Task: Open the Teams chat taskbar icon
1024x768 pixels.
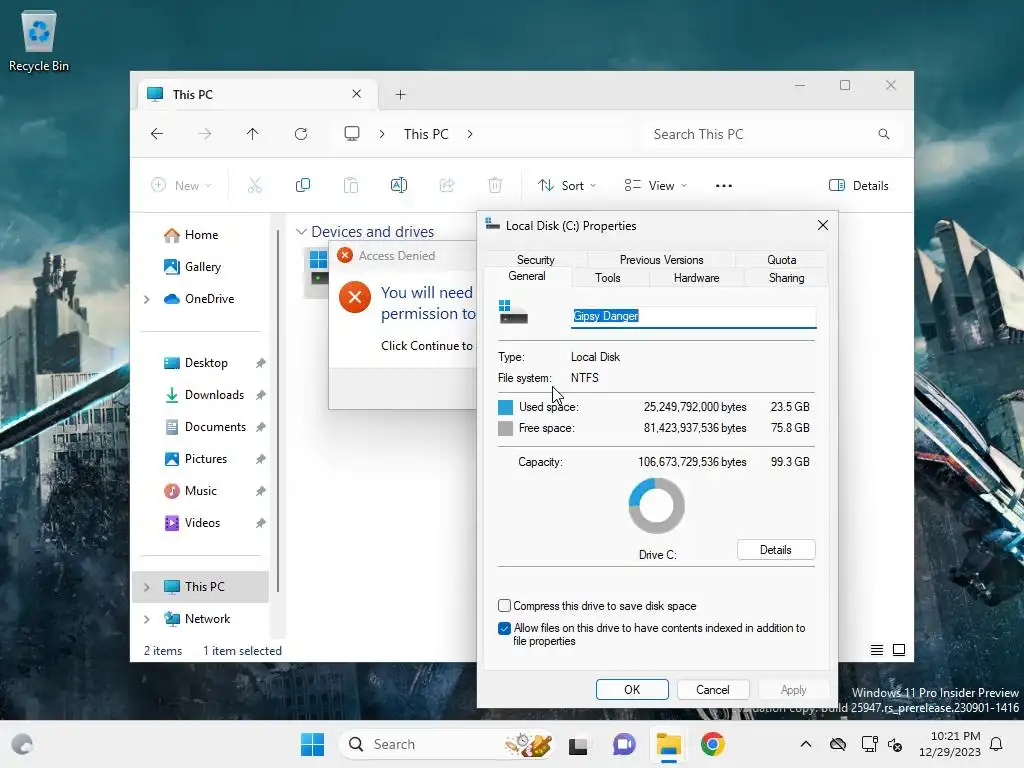Action: pos(624,744)
